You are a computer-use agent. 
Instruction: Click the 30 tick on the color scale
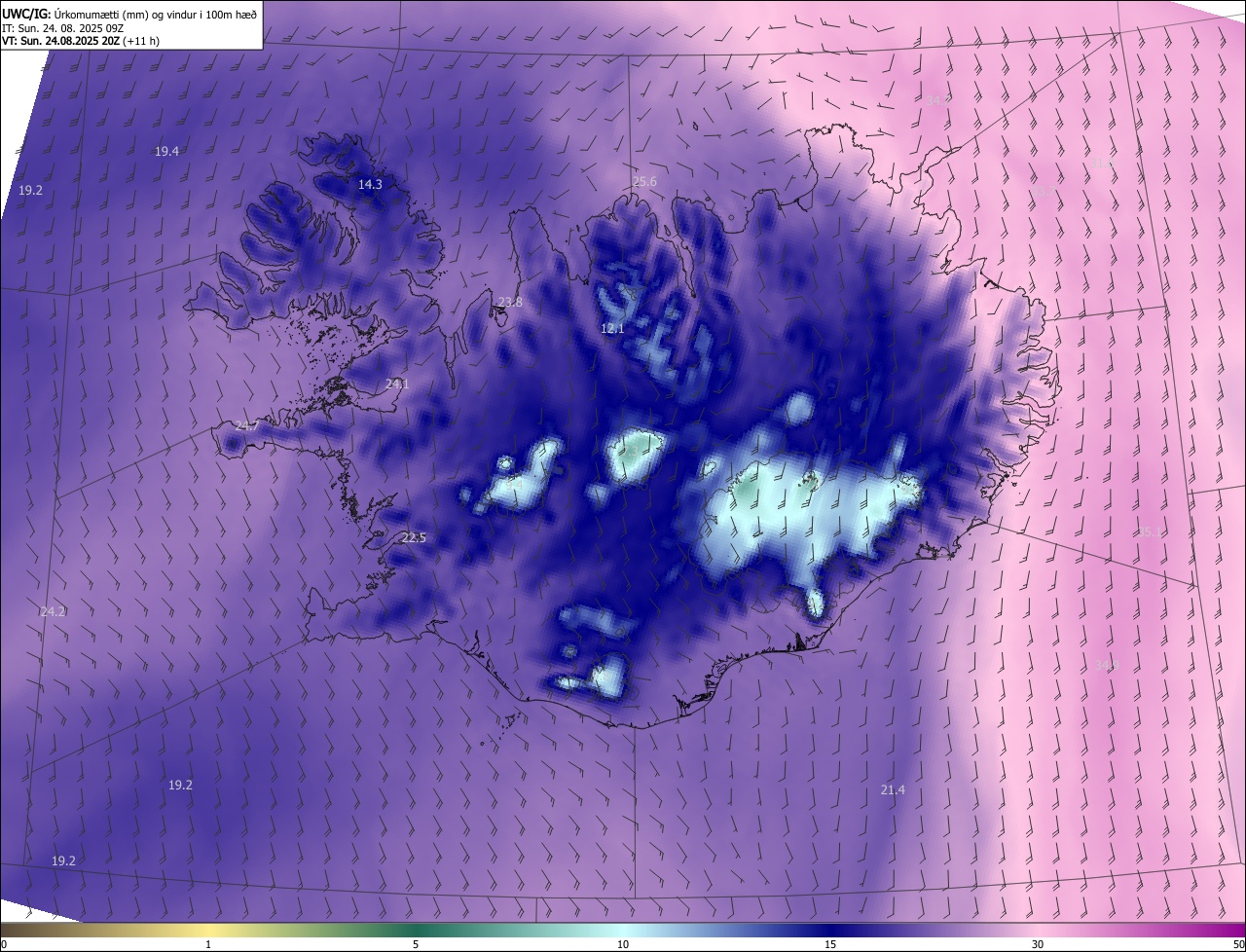click(1038, 944)
